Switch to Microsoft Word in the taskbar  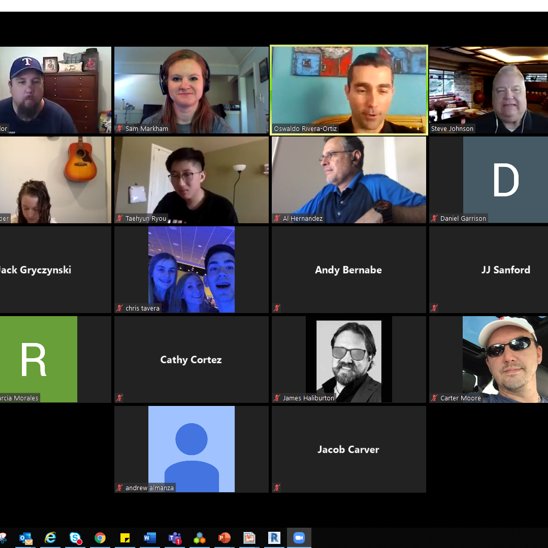tap(150, 538)
